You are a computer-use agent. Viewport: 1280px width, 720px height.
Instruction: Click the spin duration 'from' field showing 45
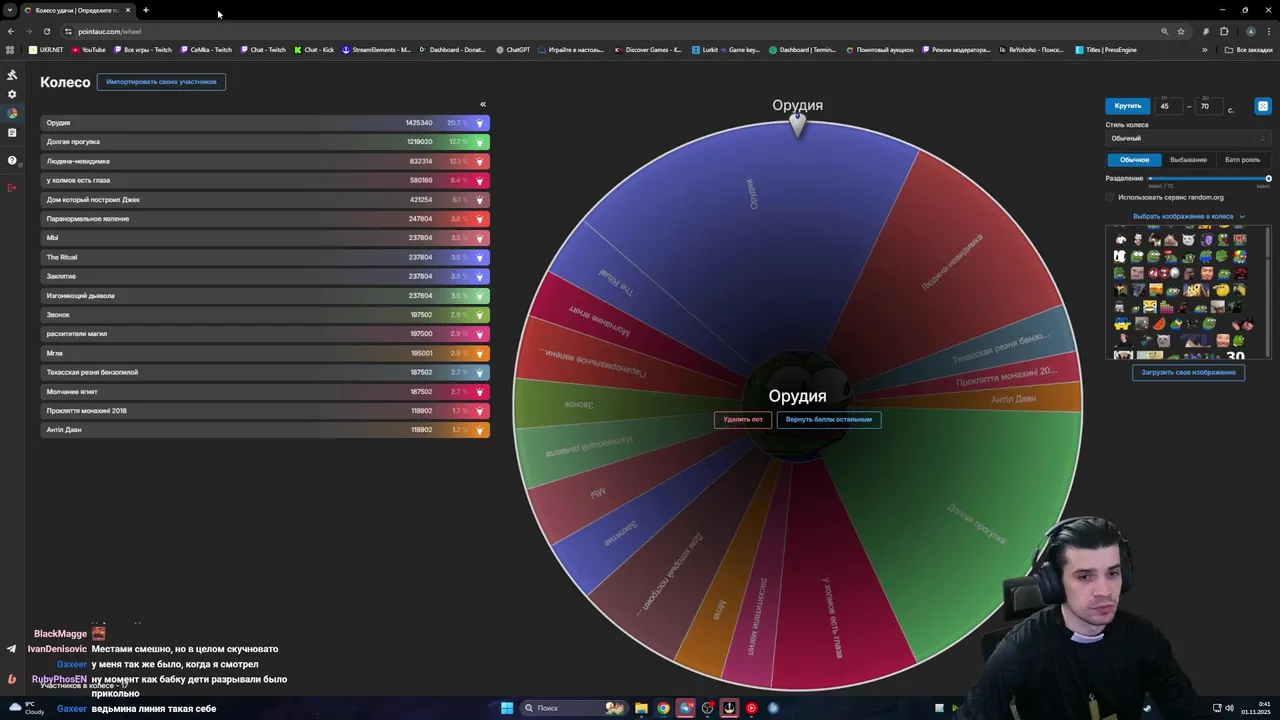(1169, 106)
